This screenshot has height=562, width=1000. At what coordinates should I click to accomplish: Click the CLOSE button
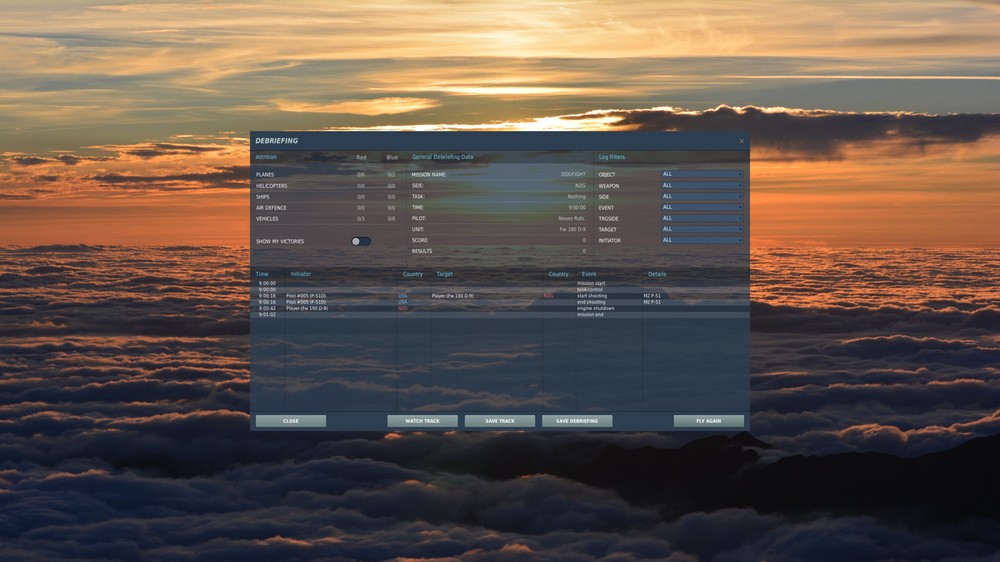(291, 421)
